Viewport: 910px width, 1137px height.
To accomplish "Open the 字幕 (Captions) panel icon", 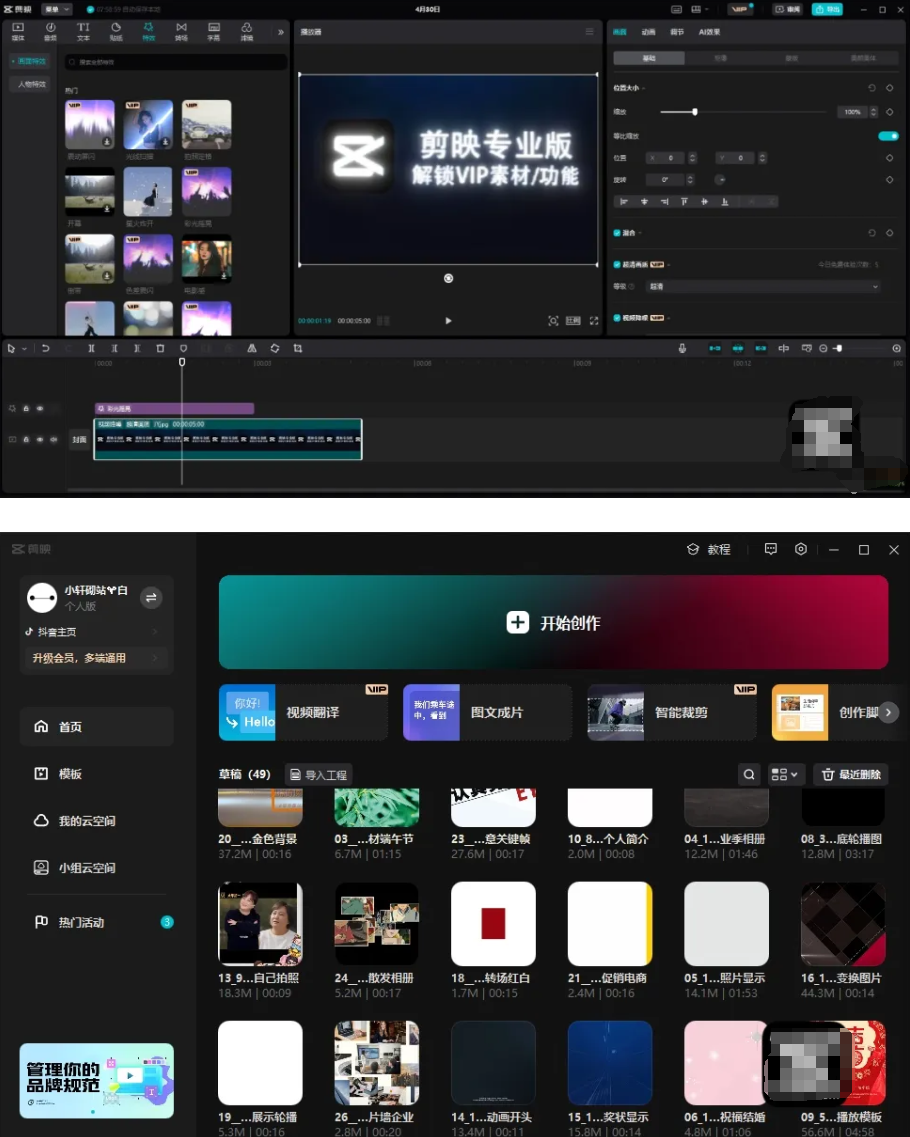I will click(x=214, y=31).
